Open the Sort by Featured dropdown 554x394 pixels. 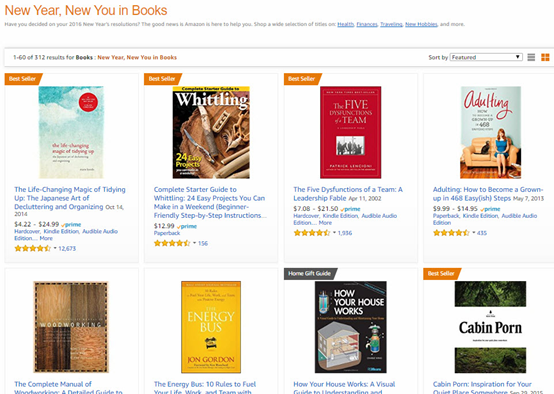point(486,57)
